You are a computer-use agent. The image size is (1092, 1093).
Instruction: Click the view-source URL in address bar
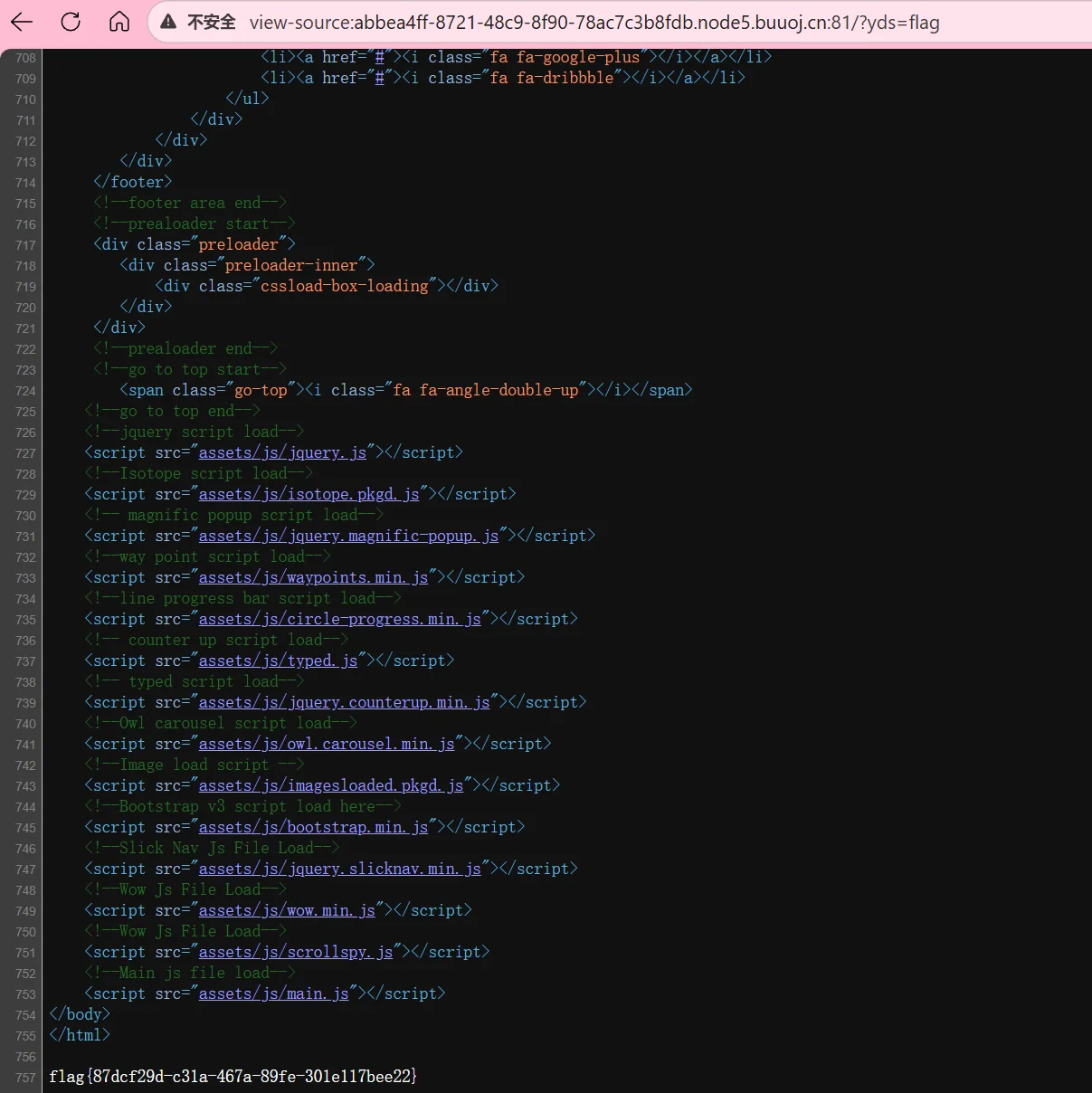pyautogui.click(x=593, y=23)
